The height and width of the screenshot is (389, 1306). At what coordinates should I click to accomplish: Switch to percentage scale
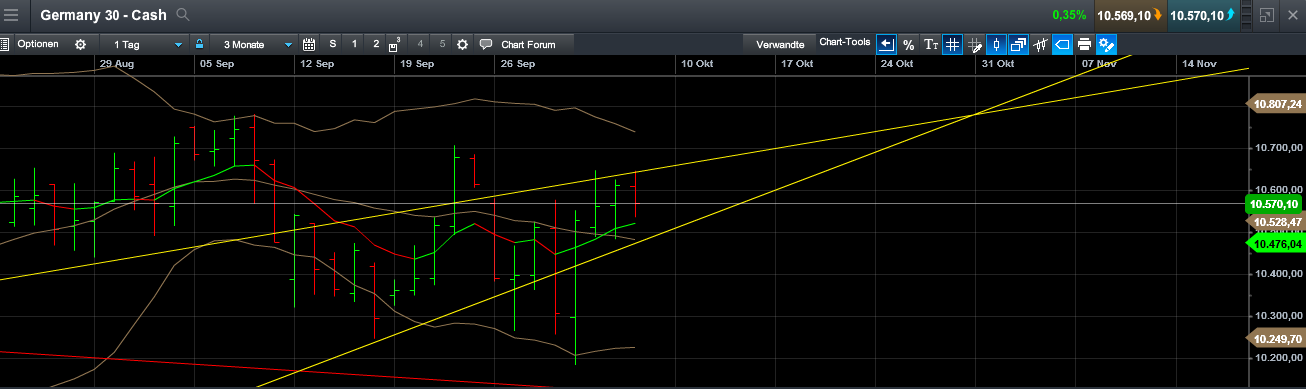tap(908, 44)
